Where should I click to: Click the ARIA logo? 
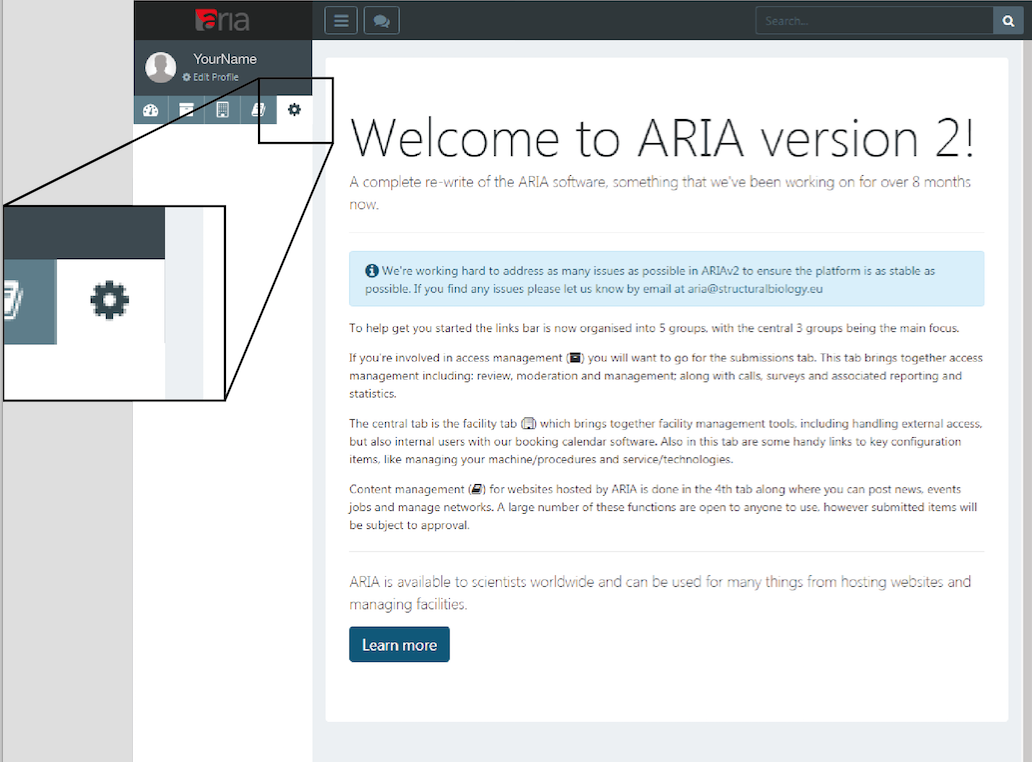coord(223,20)
